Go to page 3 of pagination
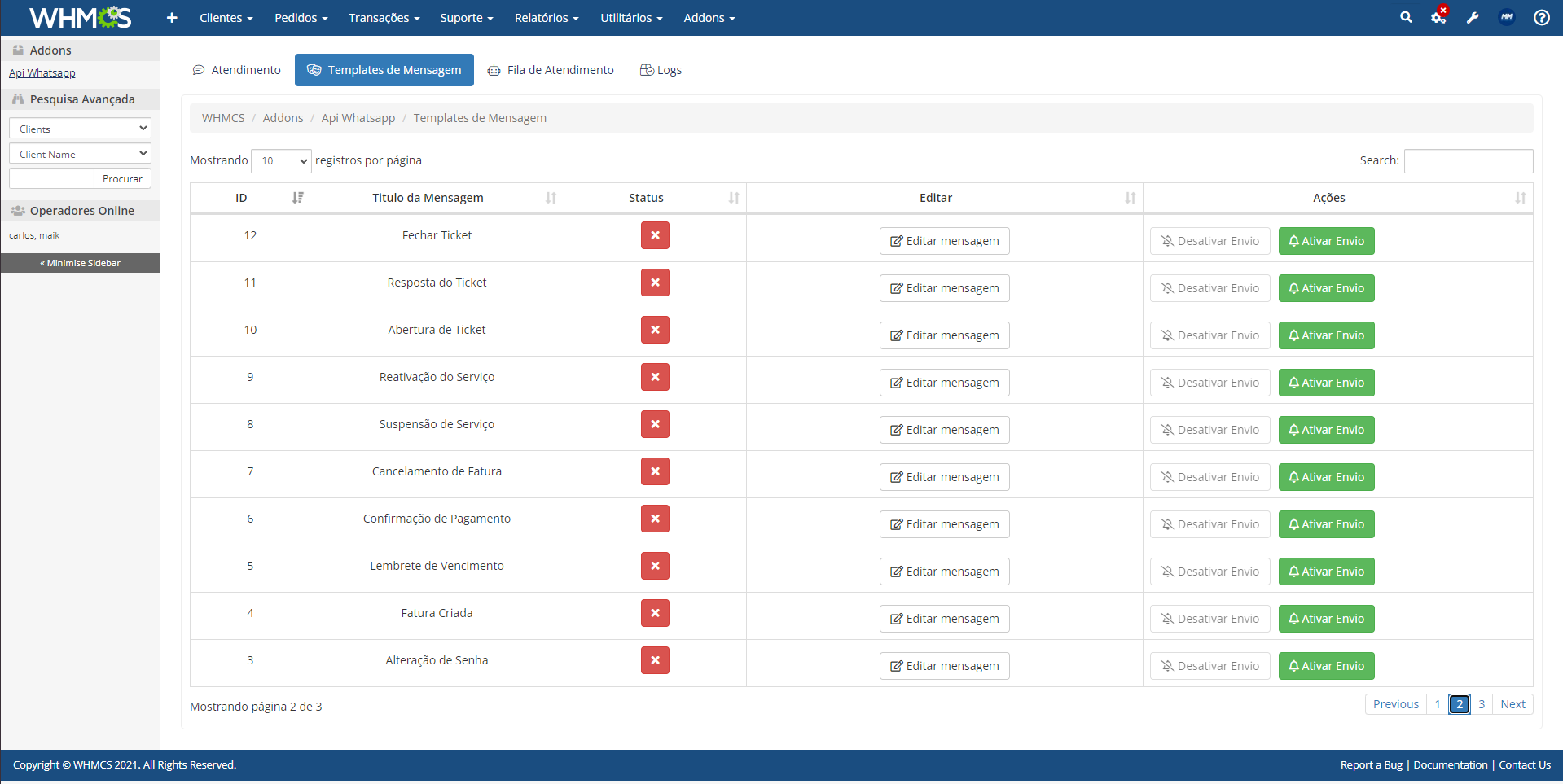The image size is (1563, 784). click(1482, 704)
